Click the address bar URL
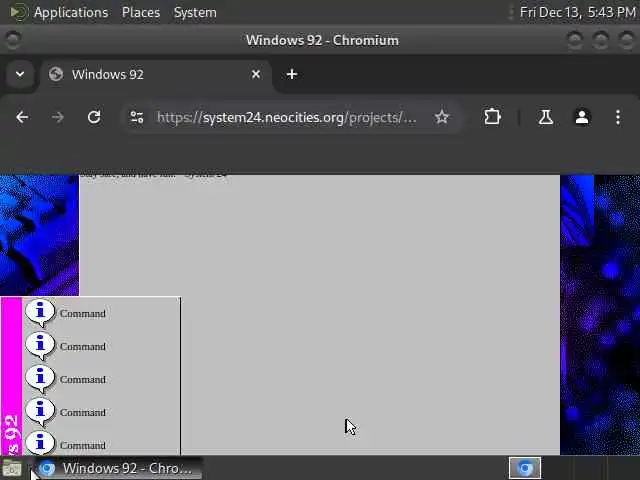The image size is (640, 480). [x=287, y=118]
